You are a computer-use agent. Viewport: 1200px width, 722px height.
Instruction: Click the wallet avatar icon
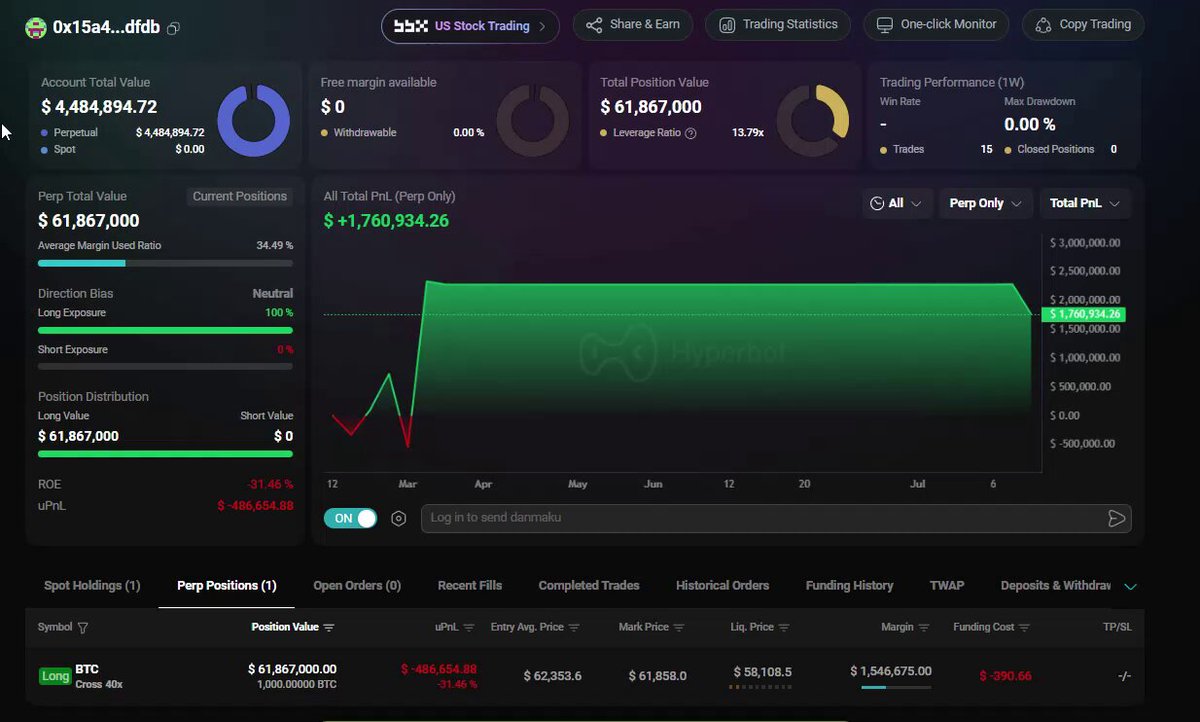[36, 27]
